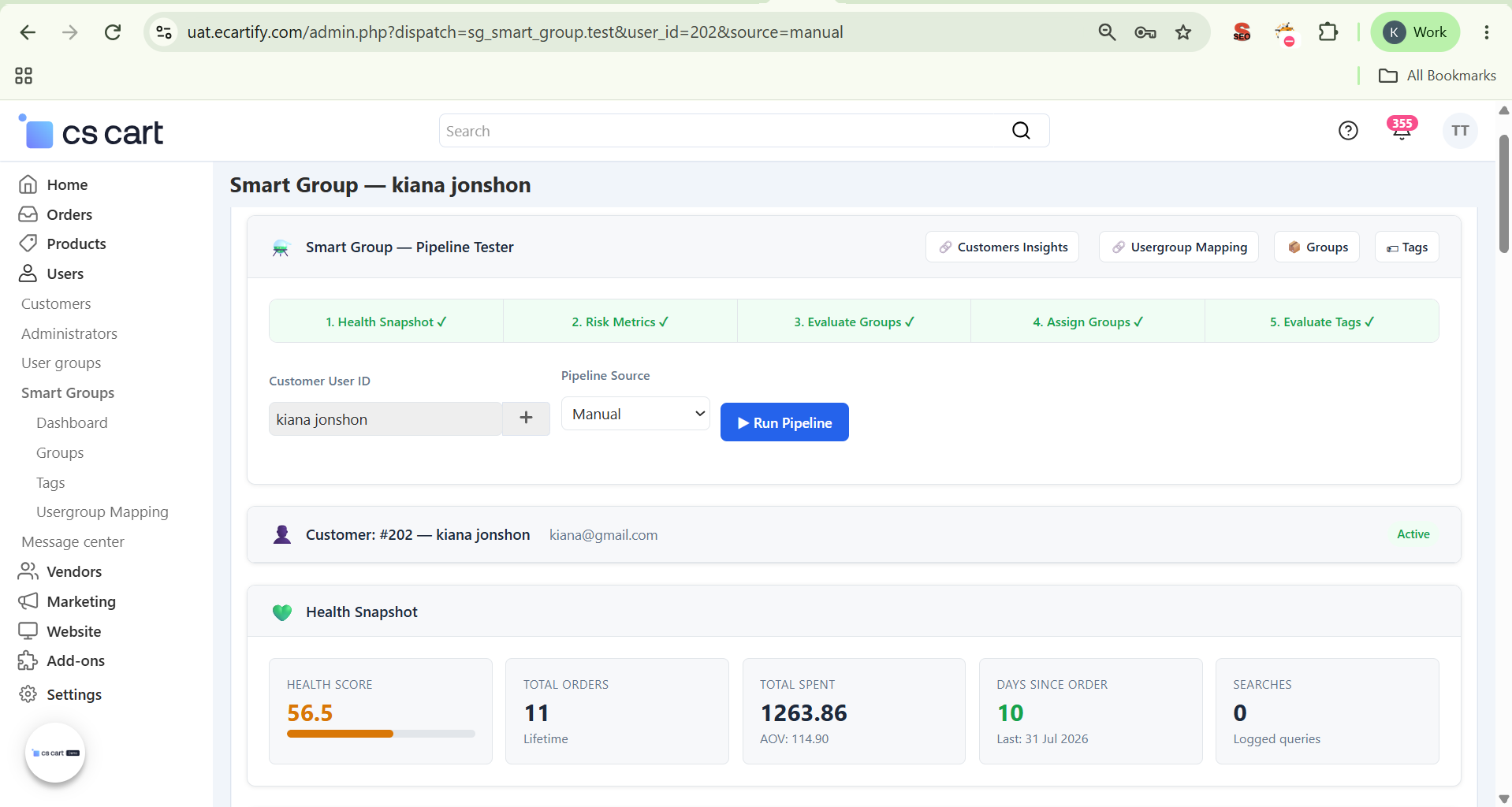Open Customers Insights button
This screenshot has width=1512, height=807.
point(1003,247)
